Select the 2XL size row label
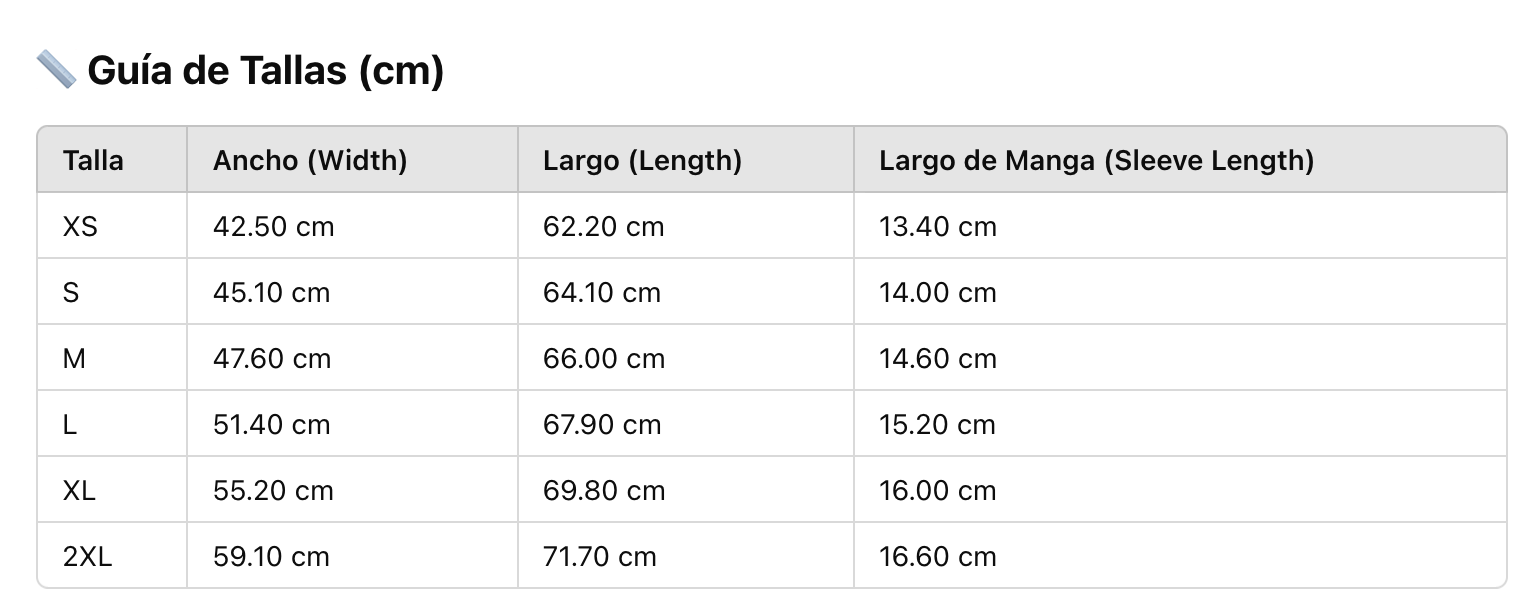The image size is (1538, 614). 88,557
